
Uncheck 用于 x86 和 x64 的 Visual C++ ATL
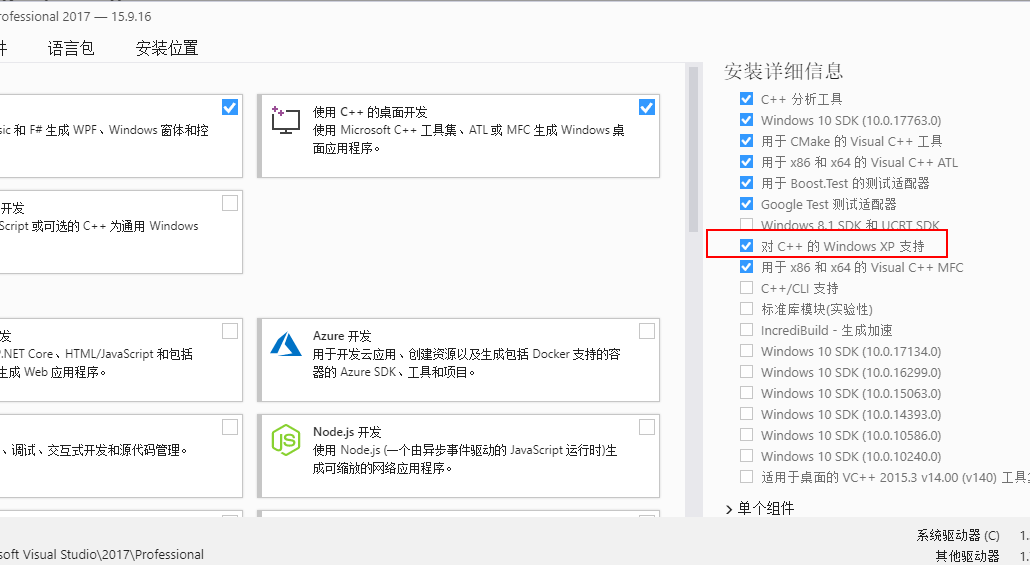(746, 162)
